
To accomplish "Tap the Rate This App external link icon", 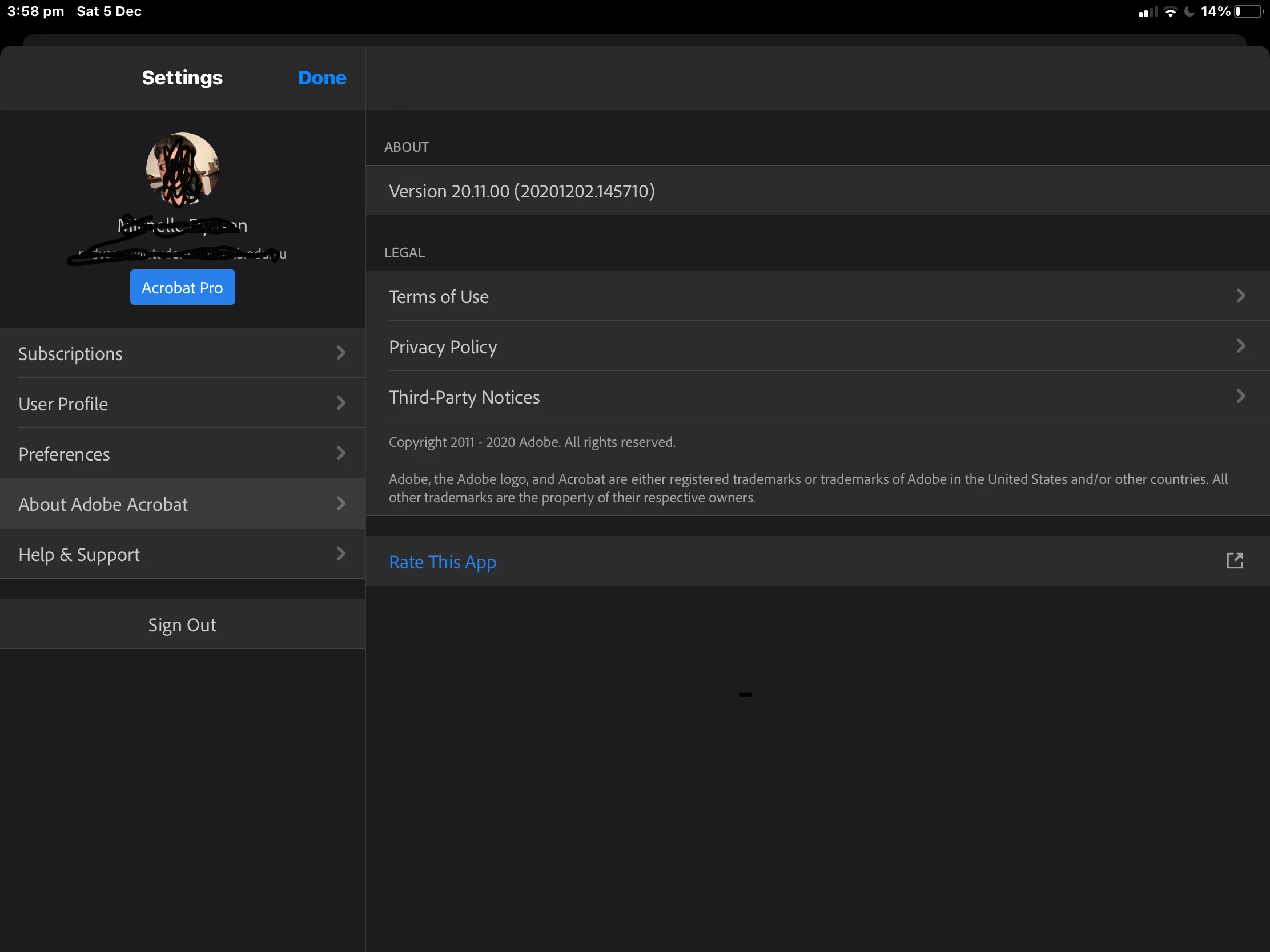I will click(1234, 560).
